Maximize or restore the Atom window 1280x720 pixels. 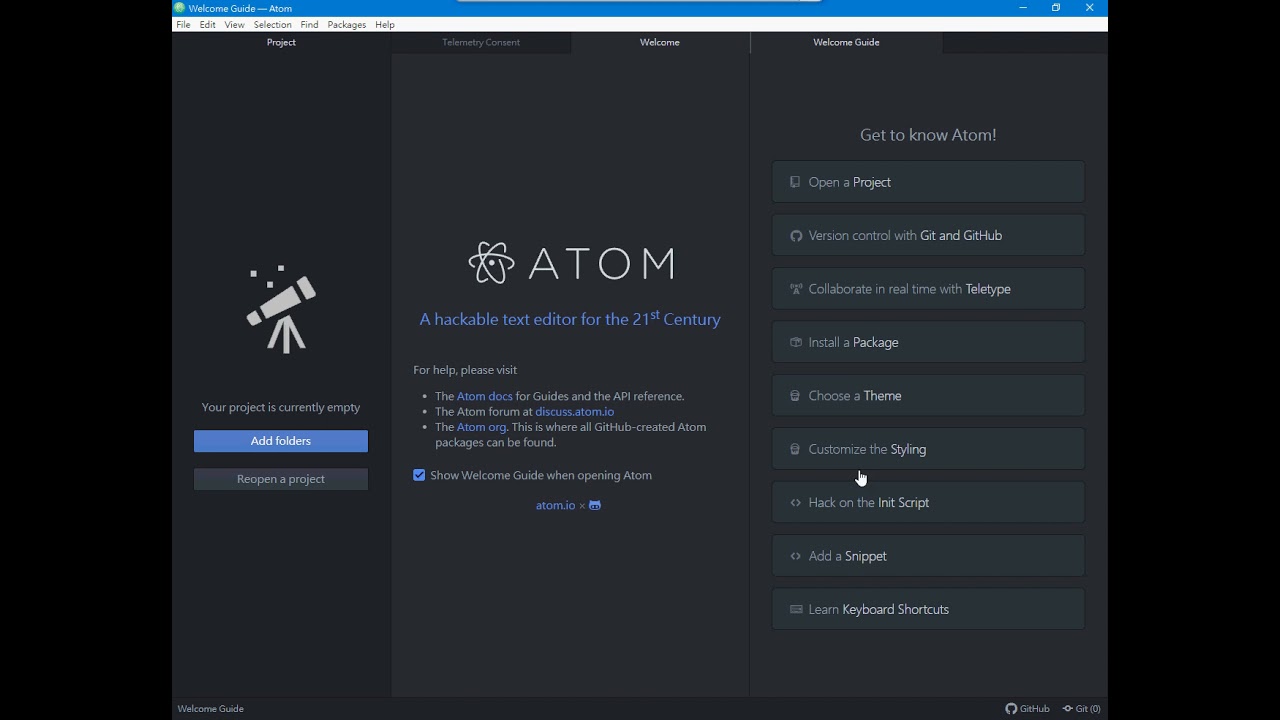(1056, 8)
